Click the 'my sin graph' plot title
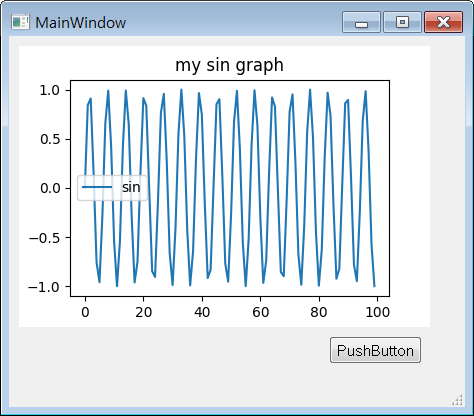The width and height of the screenshot is (474, 416). point(229,65)
